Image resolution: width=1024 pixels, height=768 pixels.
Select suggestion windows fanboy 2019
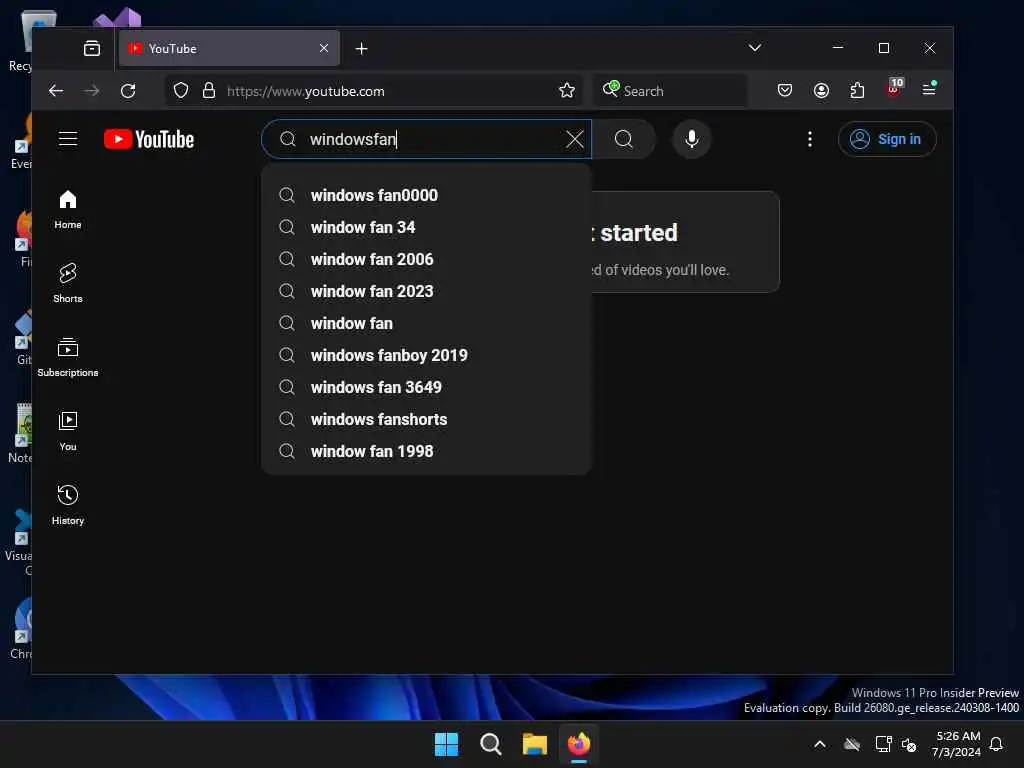(426, 355)
